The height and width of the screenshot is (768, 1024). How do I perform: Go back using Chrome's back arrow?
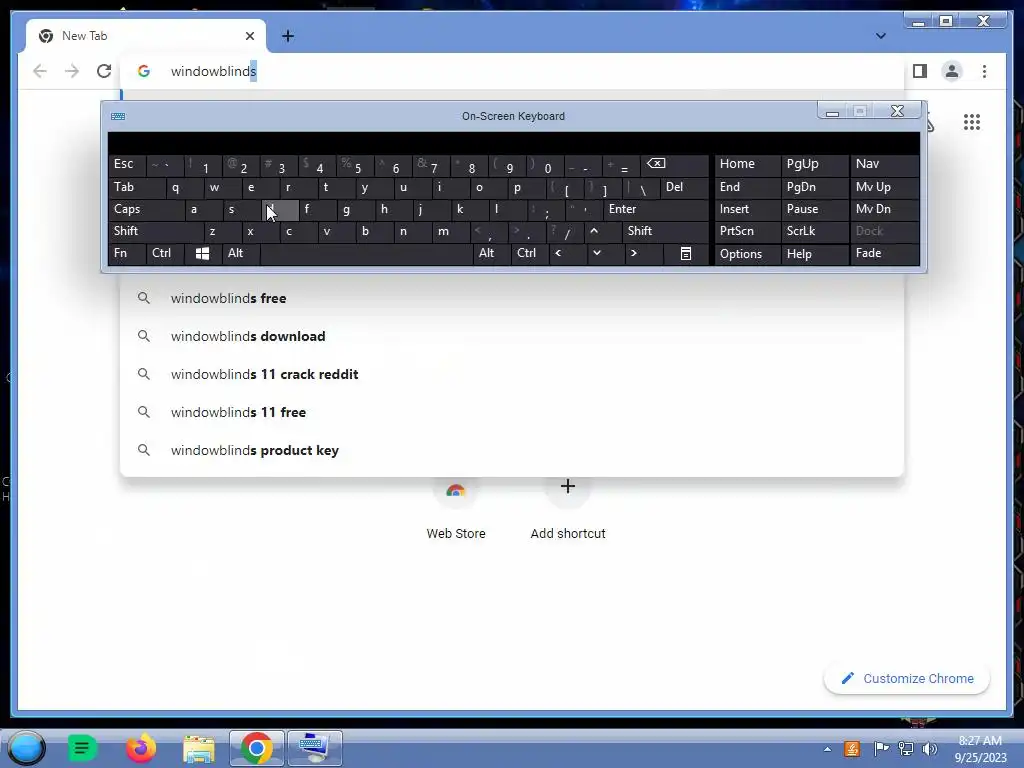[40, 71]
